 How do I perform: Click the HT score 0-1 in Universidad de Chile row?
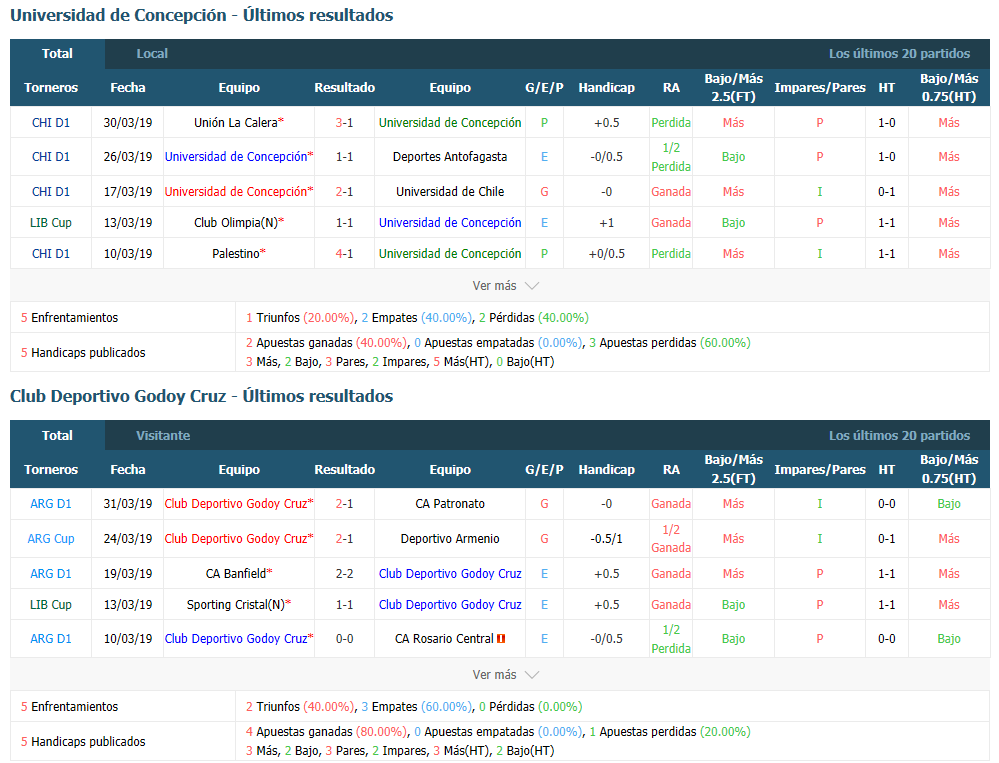pos(886,191)
